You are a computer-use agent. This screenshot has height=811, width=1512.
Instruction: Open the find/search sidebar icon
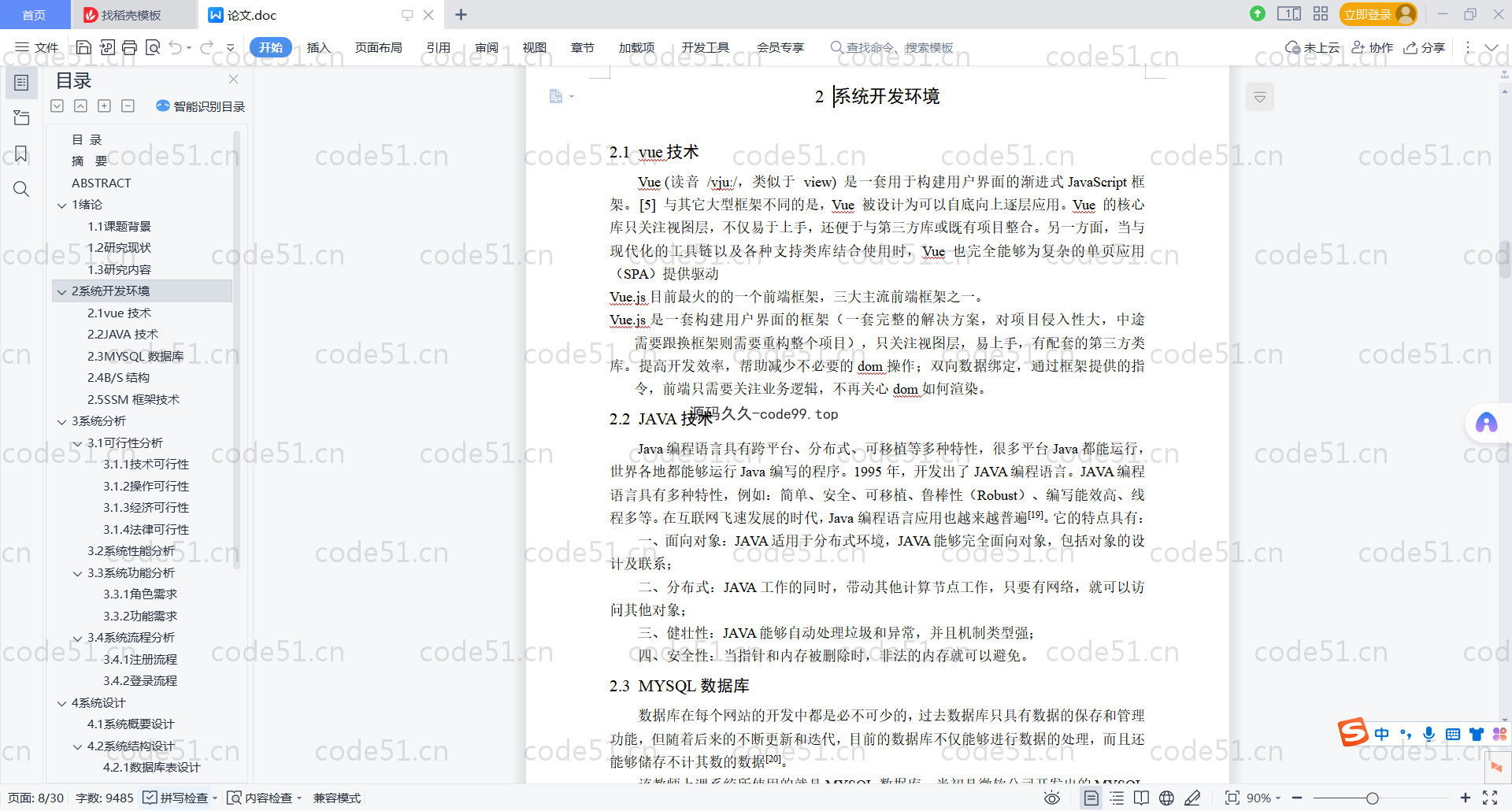[21, 189]
